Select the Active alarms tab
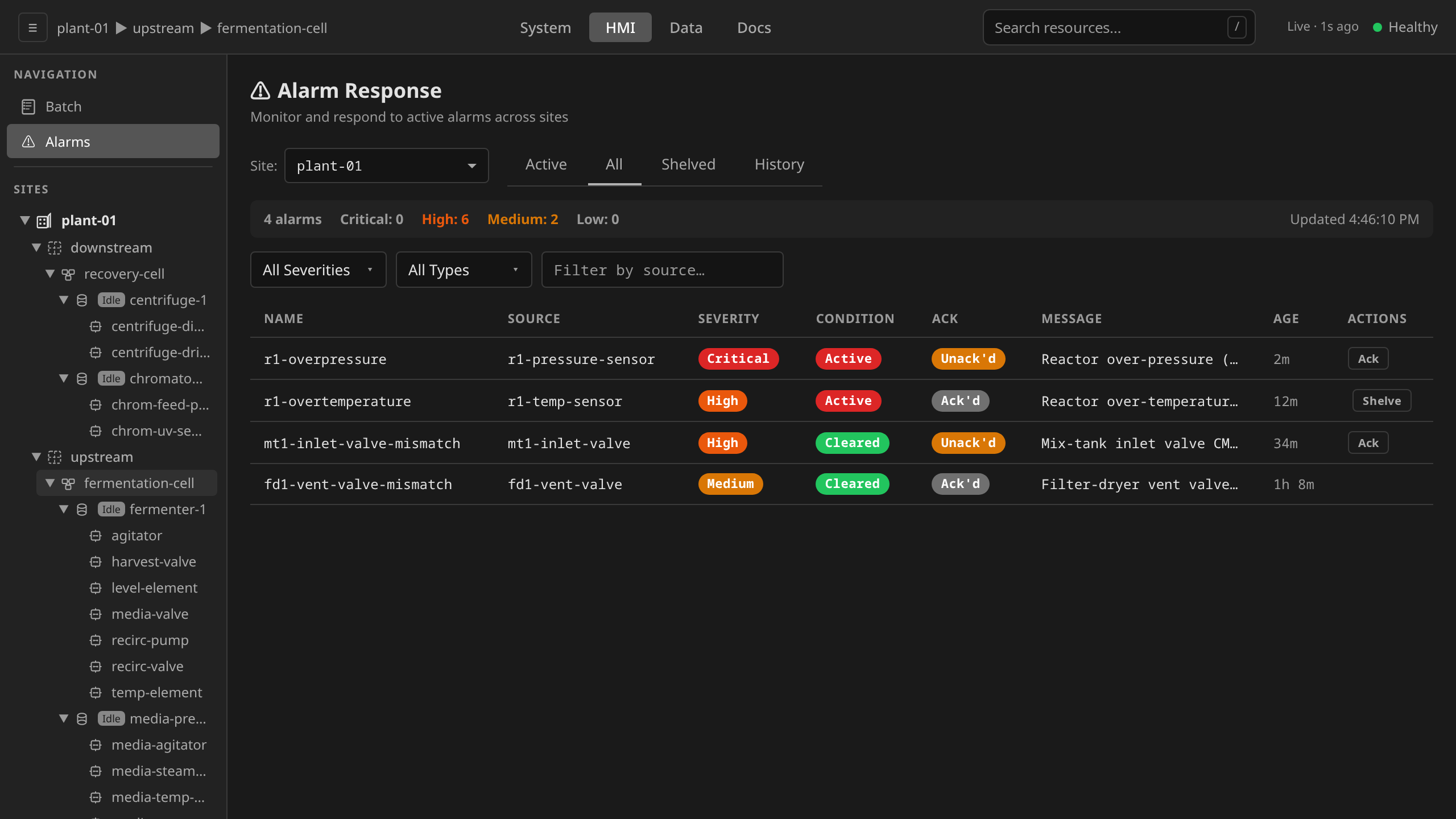Viewport: 1456px width, 819px height. (546, 164)
